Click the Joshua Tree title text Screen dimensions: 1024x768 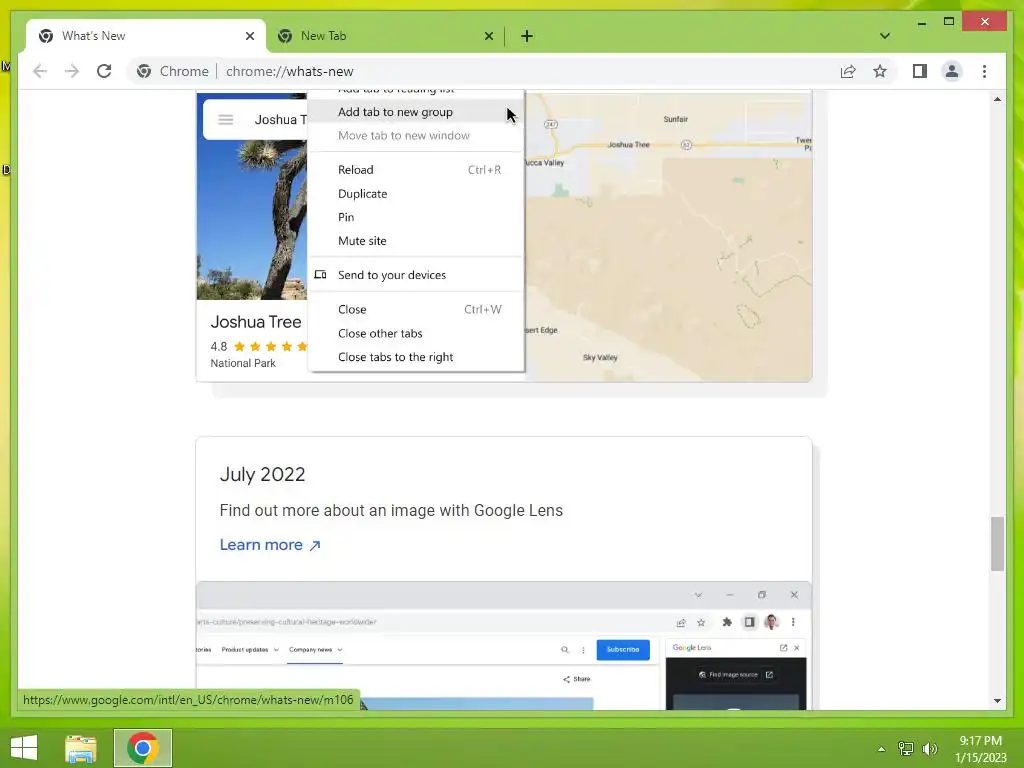point(256,322)
